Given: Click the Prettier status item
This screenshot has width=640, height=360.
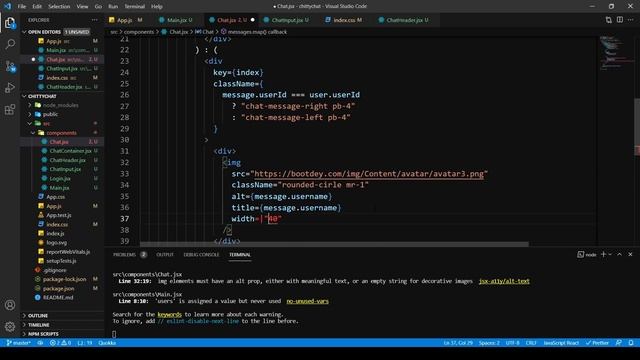Looking at the screenshot, I should (x=597, y=343).
